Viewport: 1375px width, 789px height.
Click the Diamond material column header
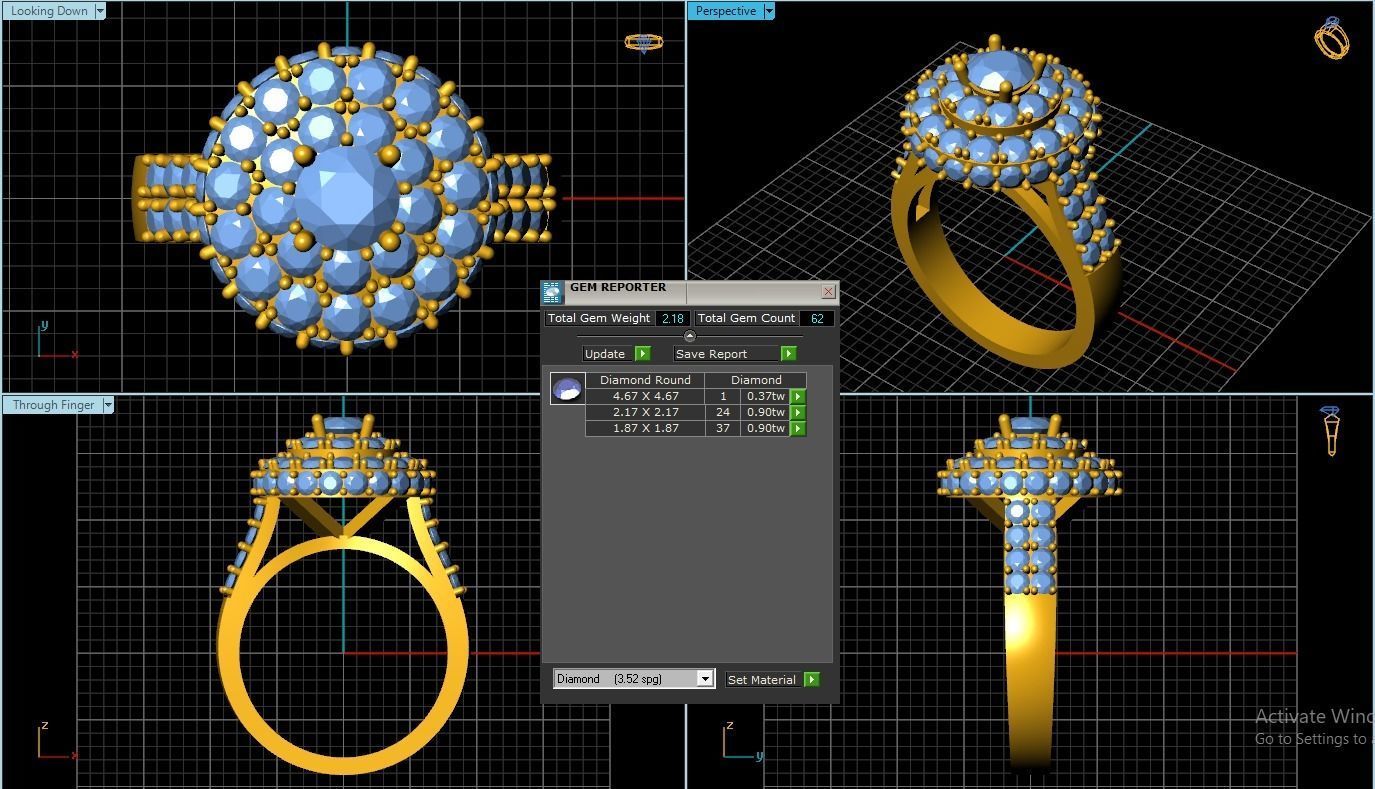[x=756, y=380]
